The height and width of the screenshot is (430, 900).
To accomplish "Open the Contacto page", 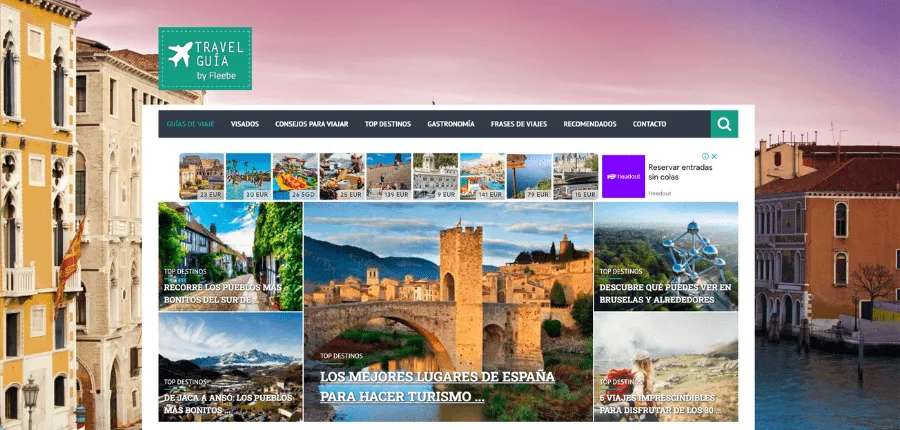I will click(649, 124).
